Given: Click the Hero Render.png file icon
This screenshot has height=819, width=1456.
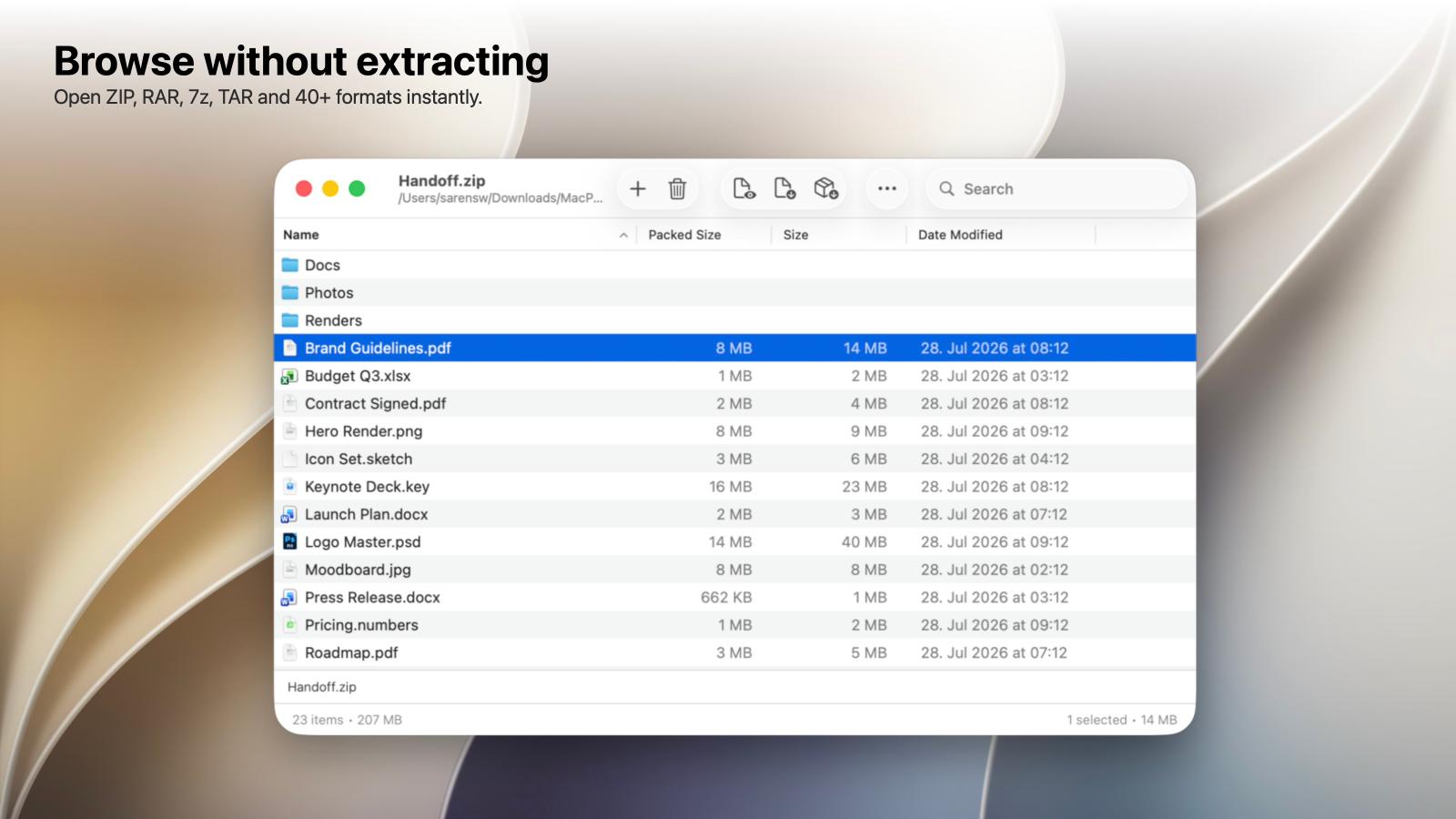Looking at the screenshot, I should pos(289,430).
